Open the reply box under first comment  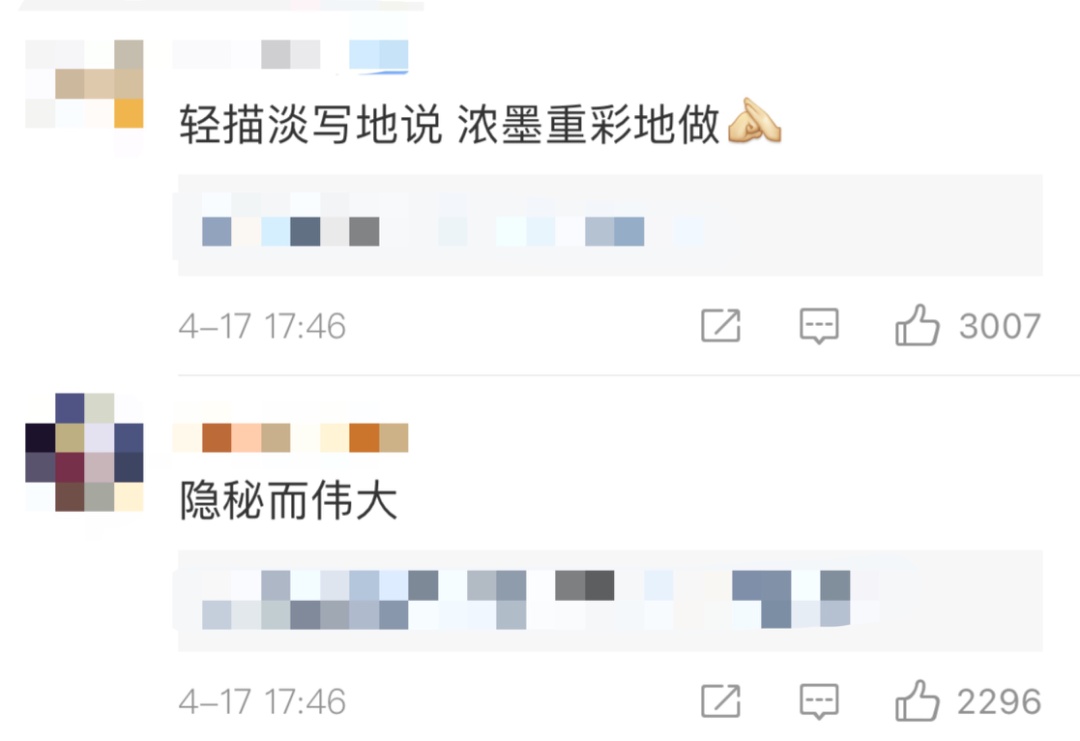pyautogui.click(x=610, y=225)
